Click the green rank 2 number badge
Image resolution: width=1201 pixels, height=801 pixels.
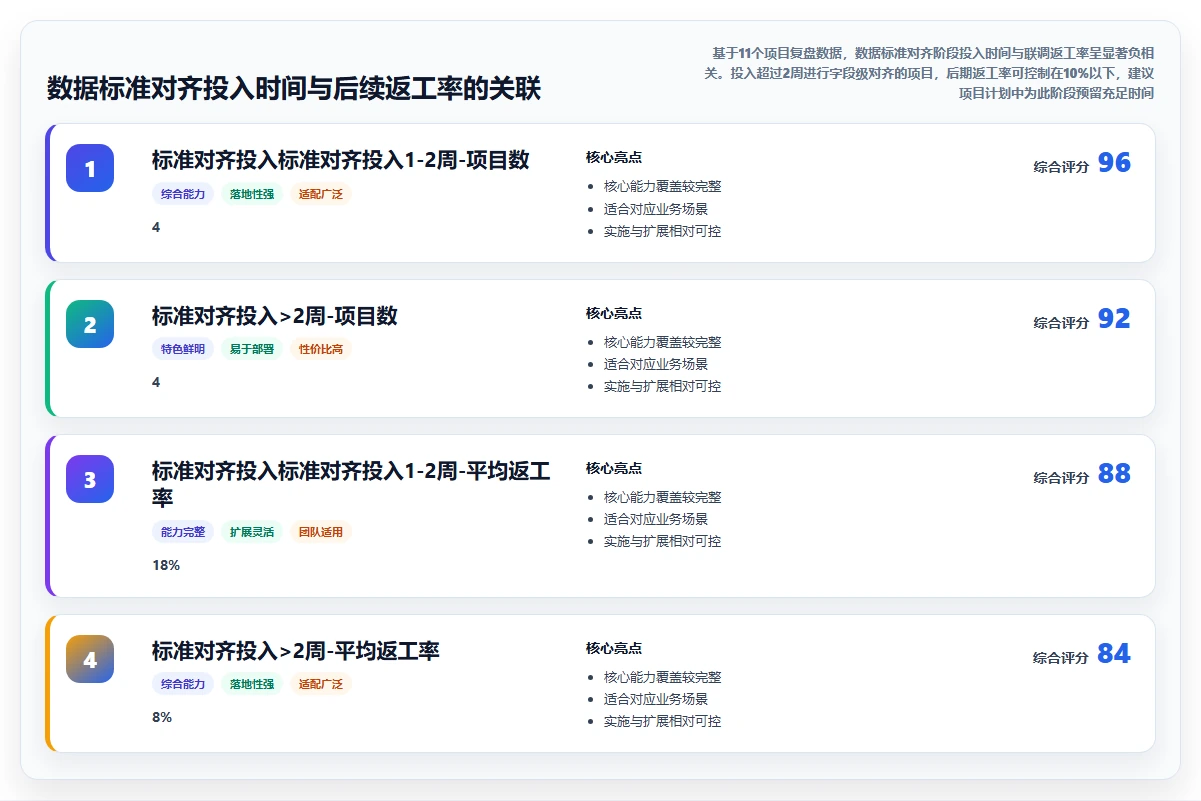coord(90,324)
